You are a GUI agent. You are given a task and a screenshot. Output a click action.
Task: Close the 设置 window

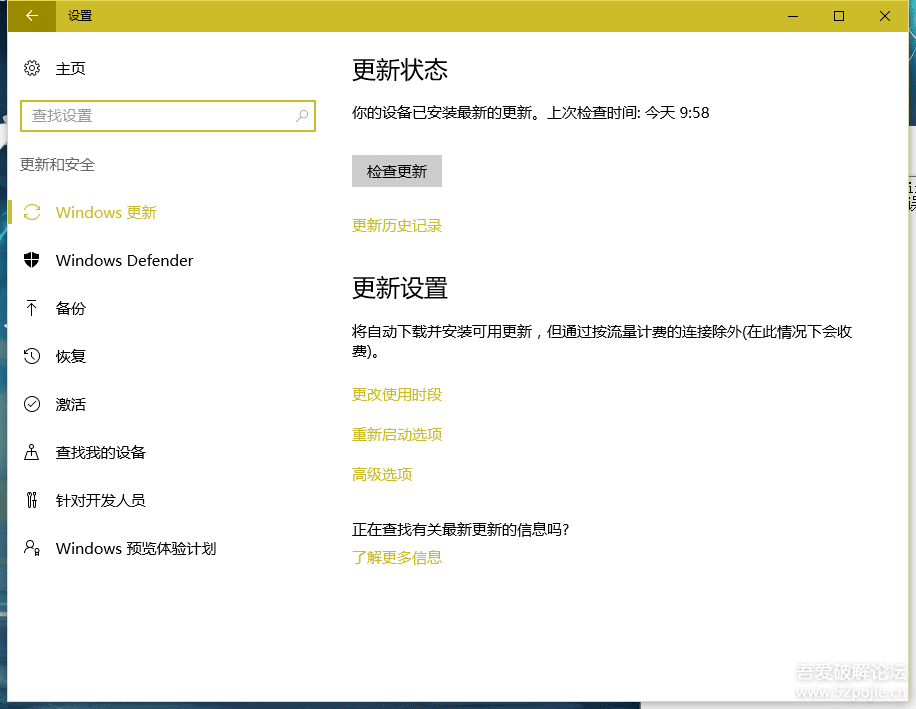(x=885, y=16)
